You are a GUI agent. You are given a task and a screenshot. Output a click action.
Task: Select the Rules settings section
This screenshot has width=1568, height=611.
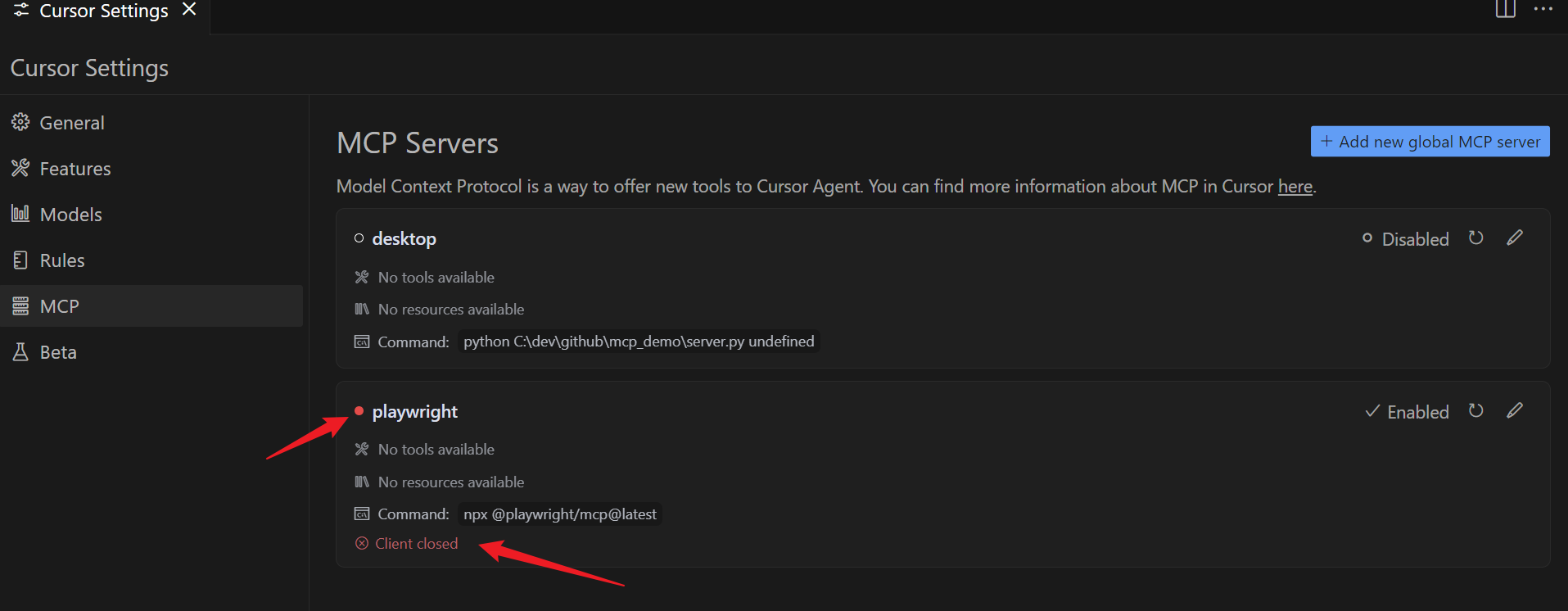coord(62,260)
